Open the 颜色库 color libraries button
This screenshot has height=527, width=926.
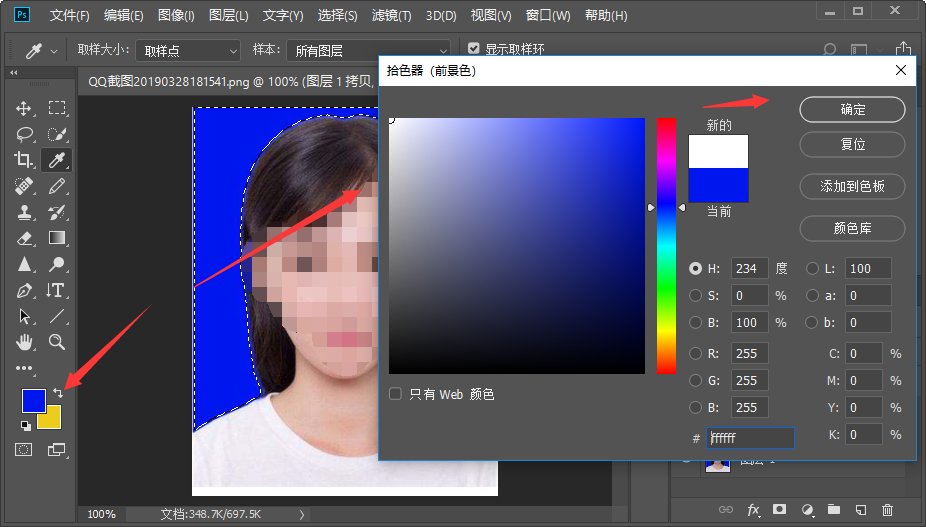click(852, 228)
